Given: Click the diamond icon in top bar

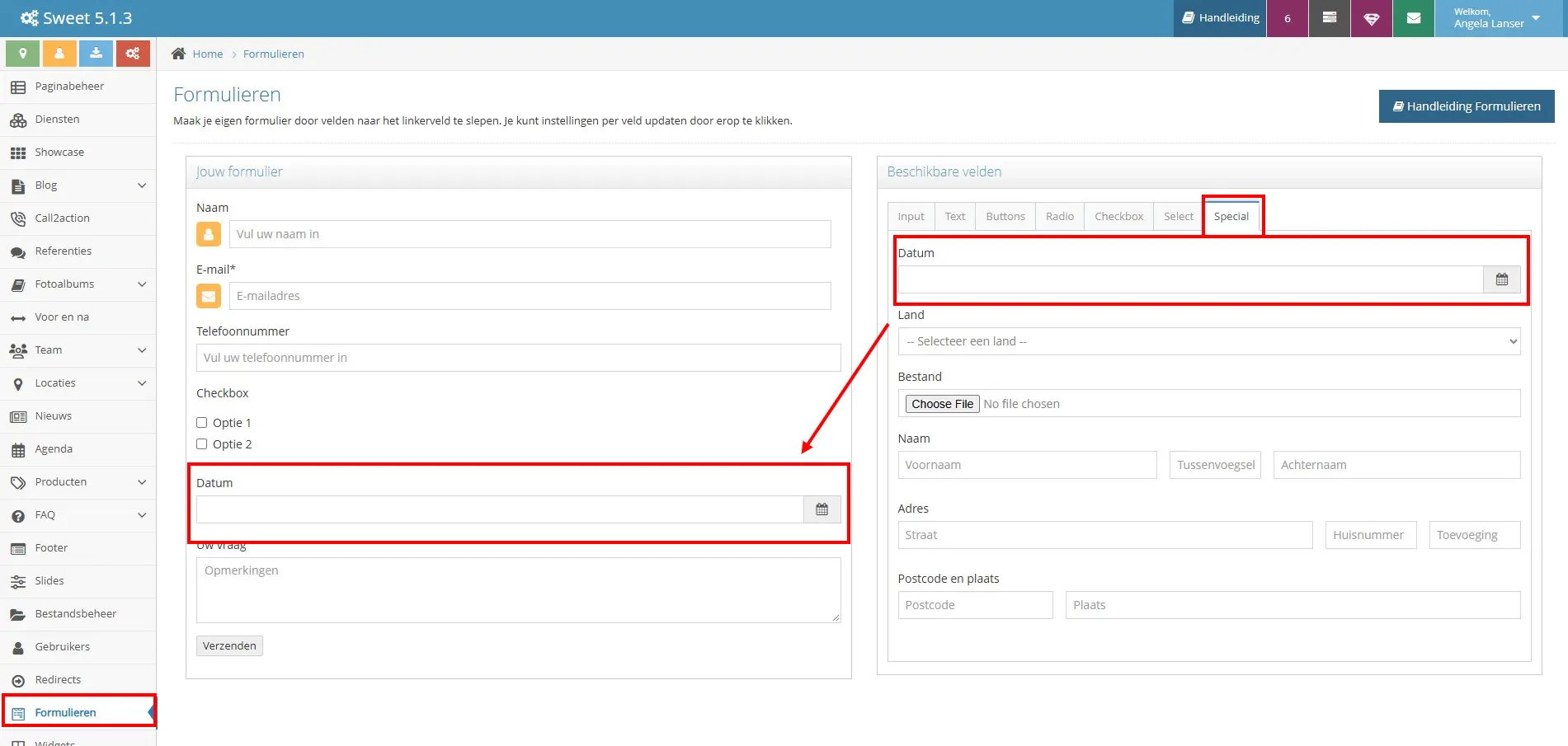Looking at the screenshot, I should [x=1372, y=18].
